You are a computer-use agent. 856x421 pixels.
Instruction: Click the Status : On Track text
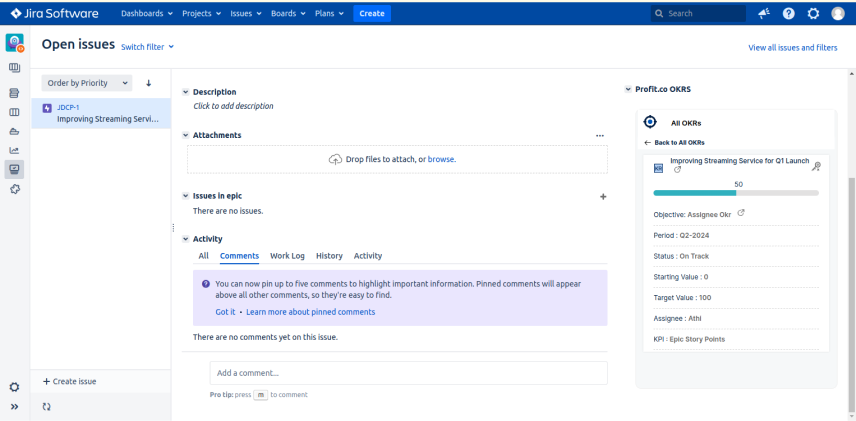tap(681, 256)
